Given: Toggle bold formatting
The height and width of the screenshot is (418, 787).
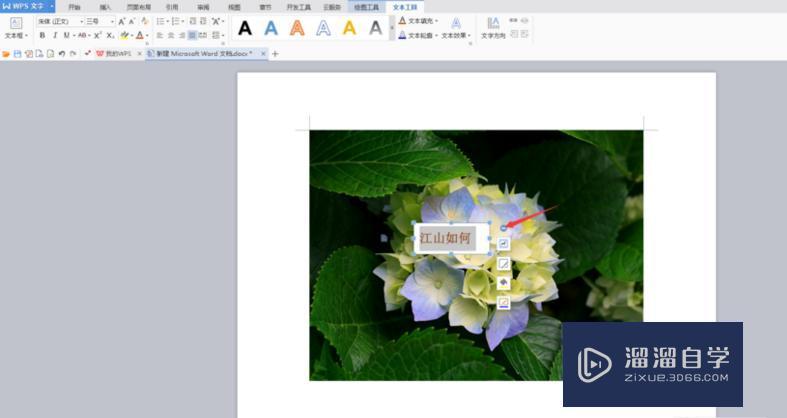Looking at the screenshot, I should tap(42, 36).
